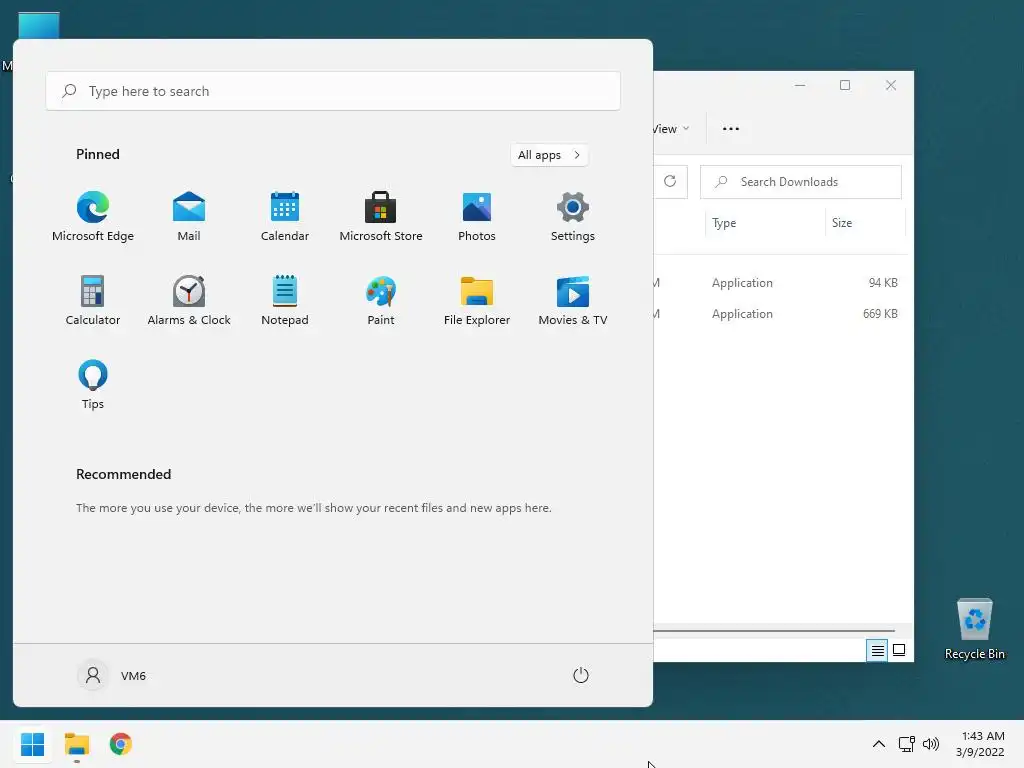Screen dimensions: 1024x768
Task: Open Alarms & Clock
Action: pyautogui.click(x=189, y=300)
